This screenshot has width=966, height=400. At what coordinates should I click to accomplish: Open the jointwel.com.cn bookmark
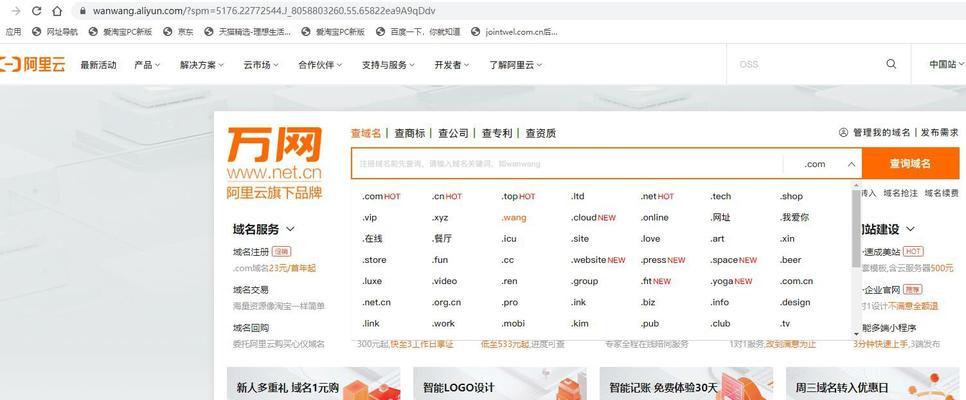click(514, 32)
